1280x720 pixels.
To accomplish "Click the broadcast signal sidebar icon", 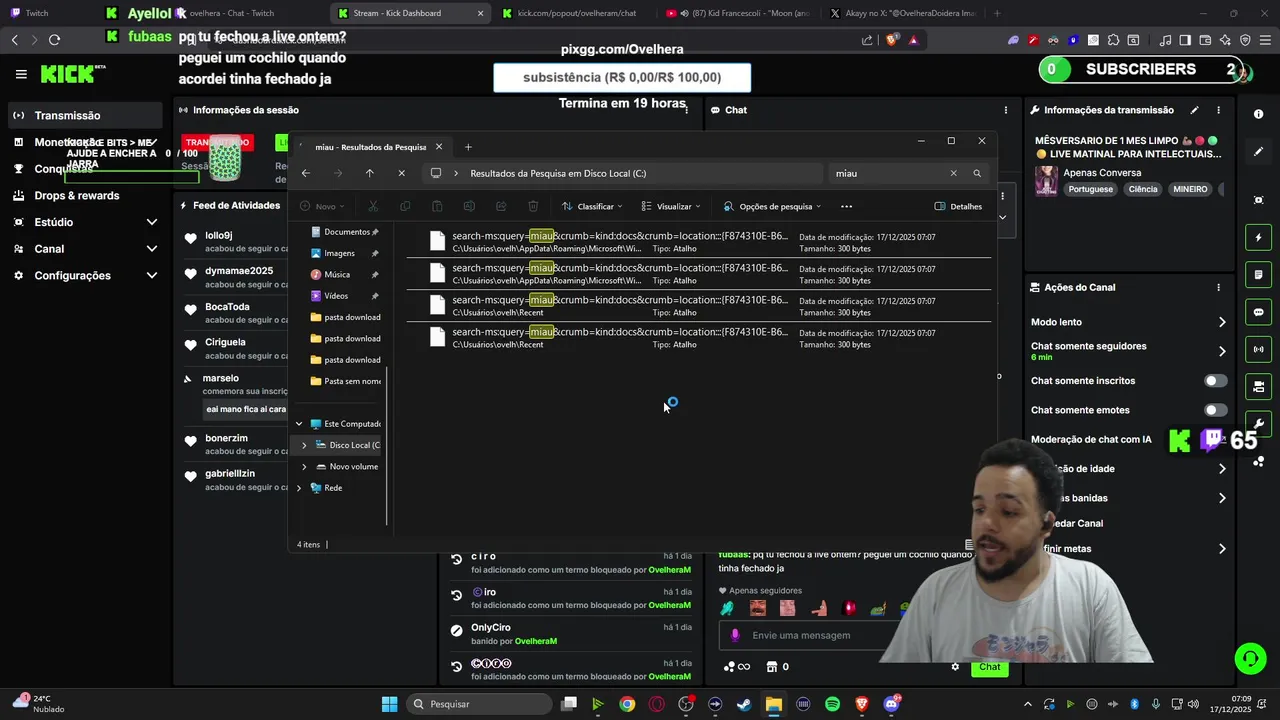I will click(x=1258, y=349).
